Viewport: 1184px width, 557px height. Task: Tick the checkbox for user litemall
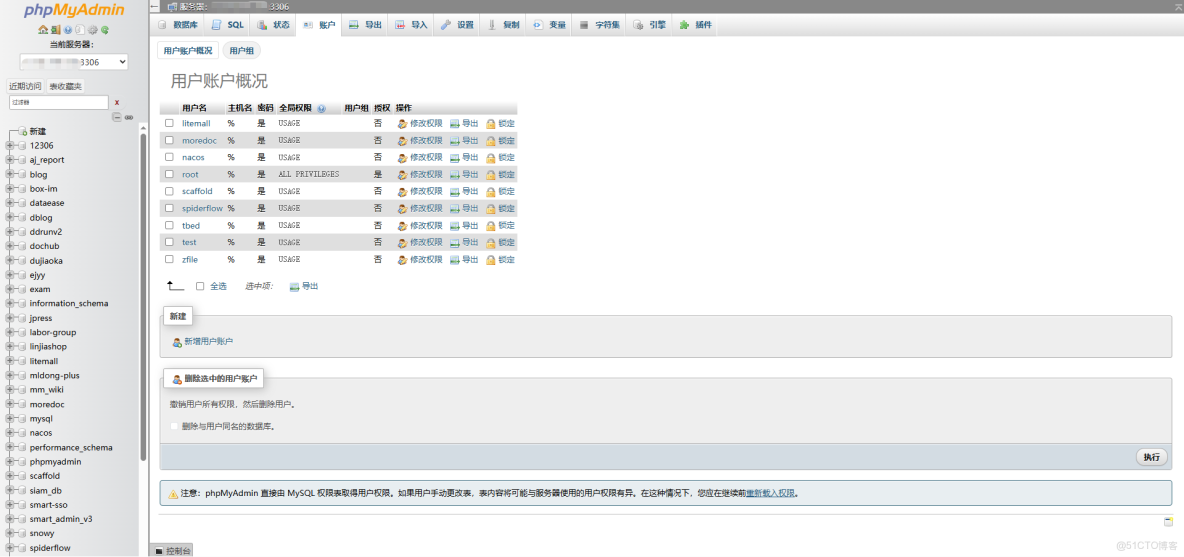click(169, 123)
